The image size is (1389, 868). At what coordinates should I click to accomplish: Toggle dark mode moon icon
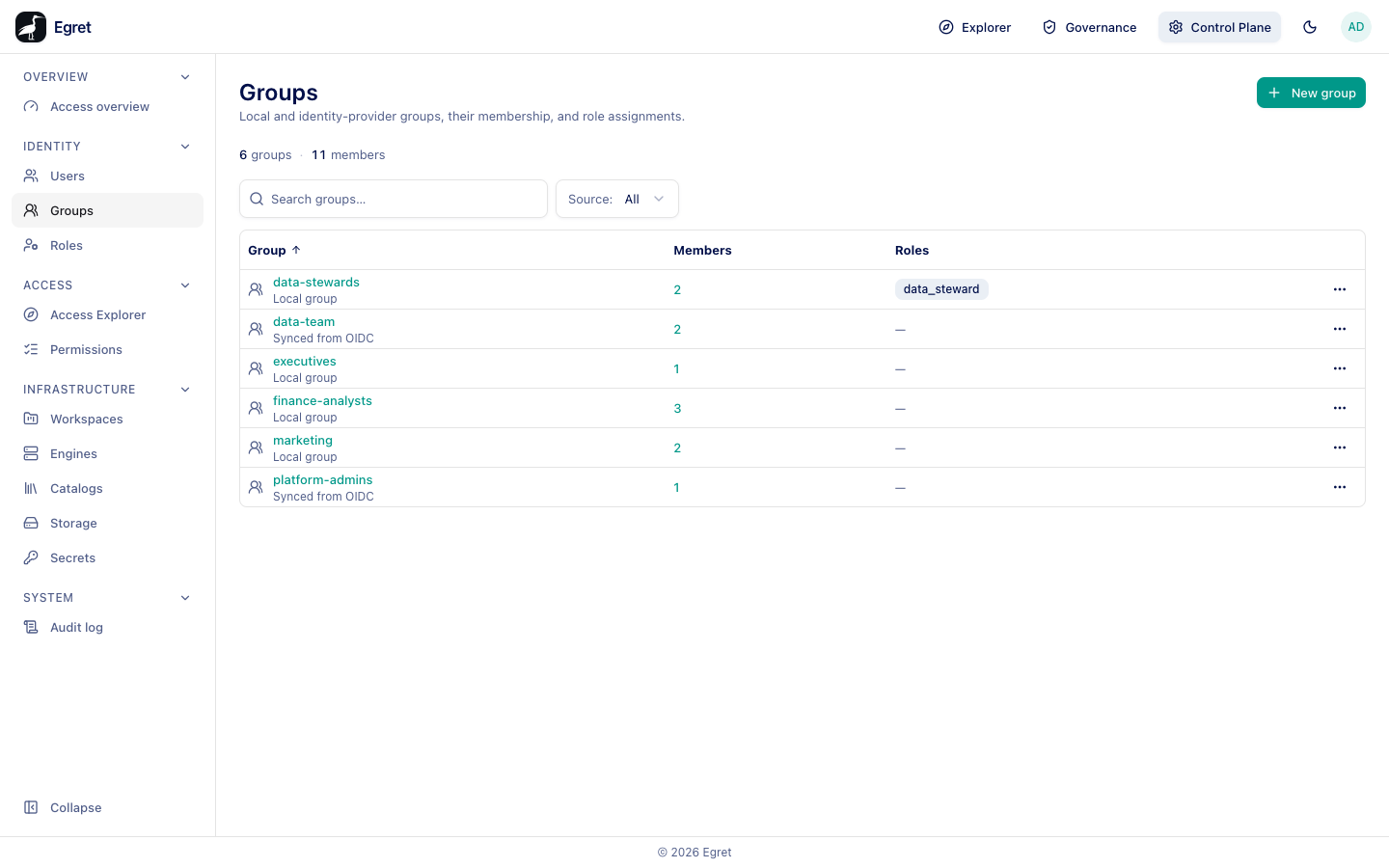pyautogui.click(x=1310, y=27)
